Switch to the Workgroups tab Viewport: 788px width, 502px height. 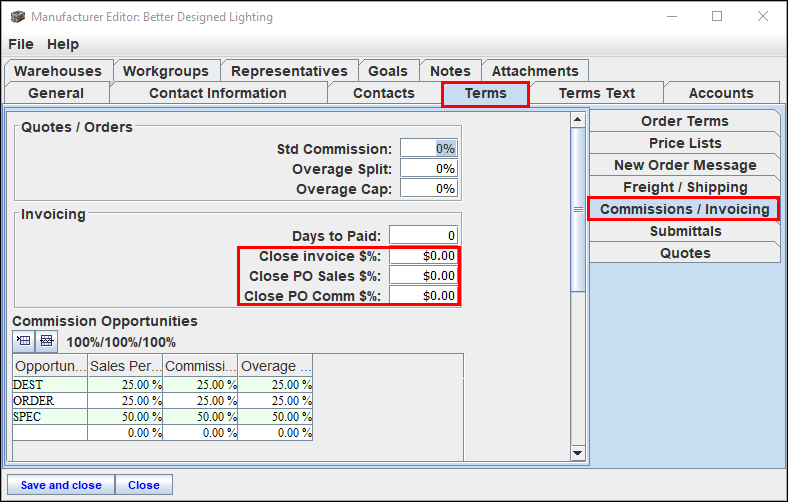pyautogui.click(x=166, y=71)
